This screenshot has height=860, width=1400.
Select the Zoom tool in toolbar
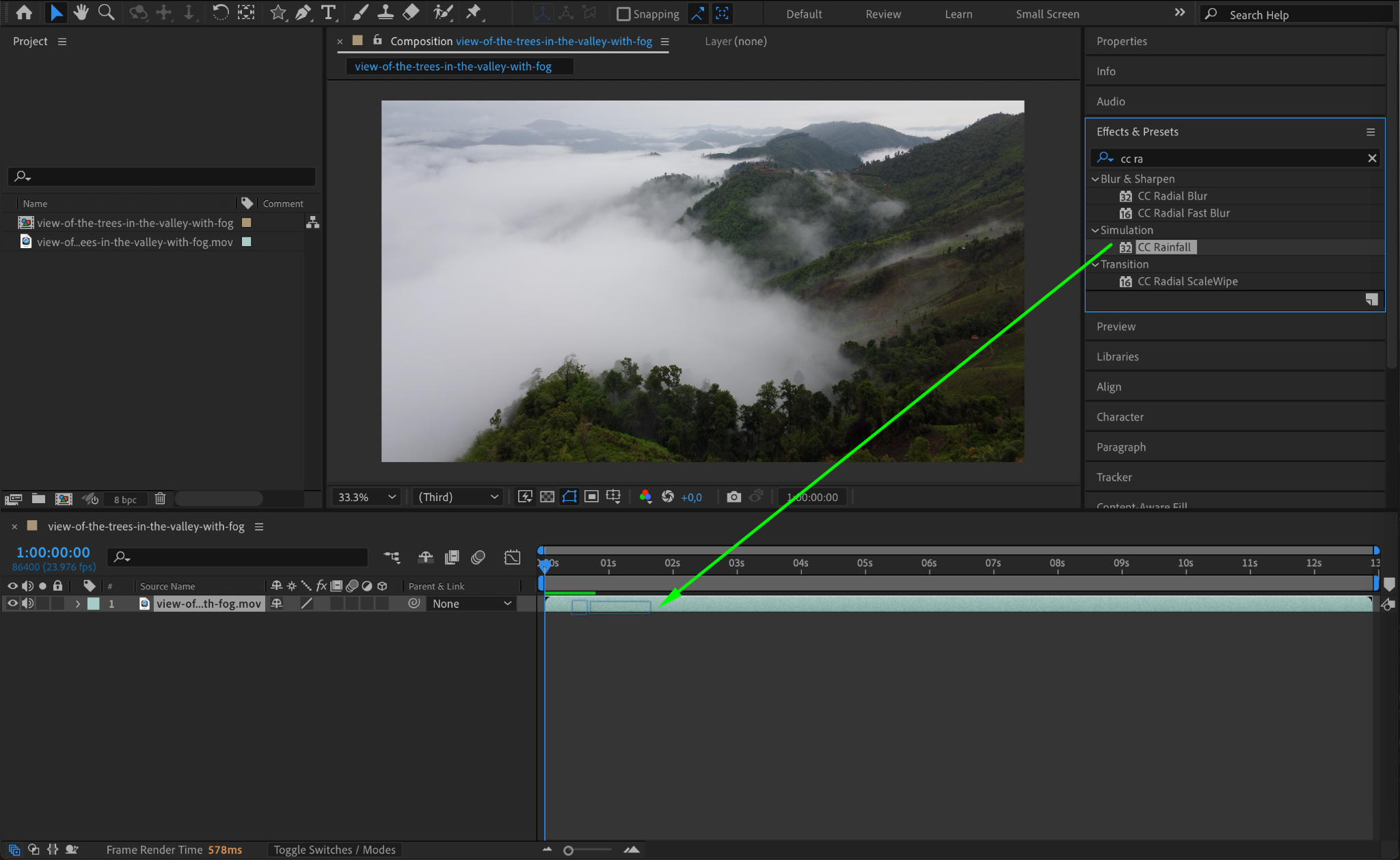pyautogui.click(x=106, y=12)
